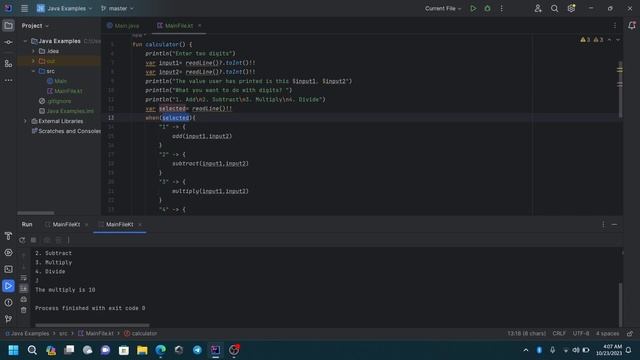Image resolution: width=640 pixels, height=360 pixels.
Task: Open Current File run configuration dropdown
Action: (443, 8)
